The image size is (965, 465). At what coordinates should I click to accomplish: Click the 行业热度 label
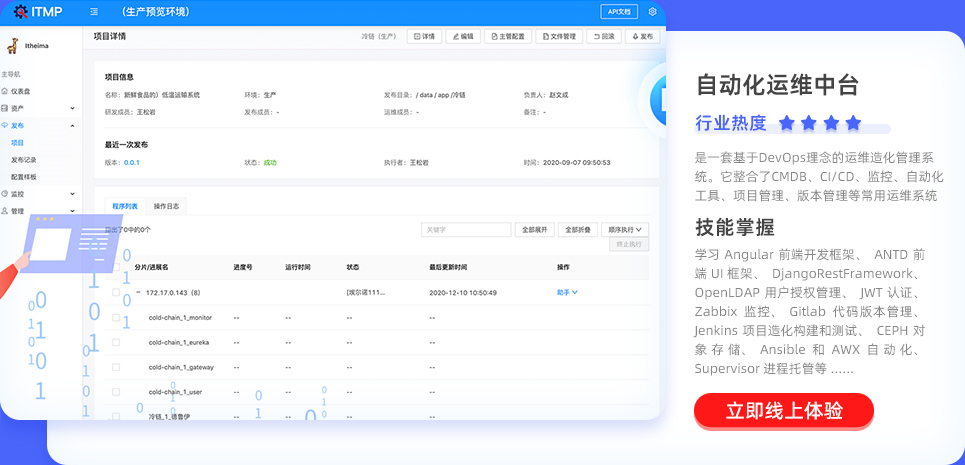coord(731,123)
